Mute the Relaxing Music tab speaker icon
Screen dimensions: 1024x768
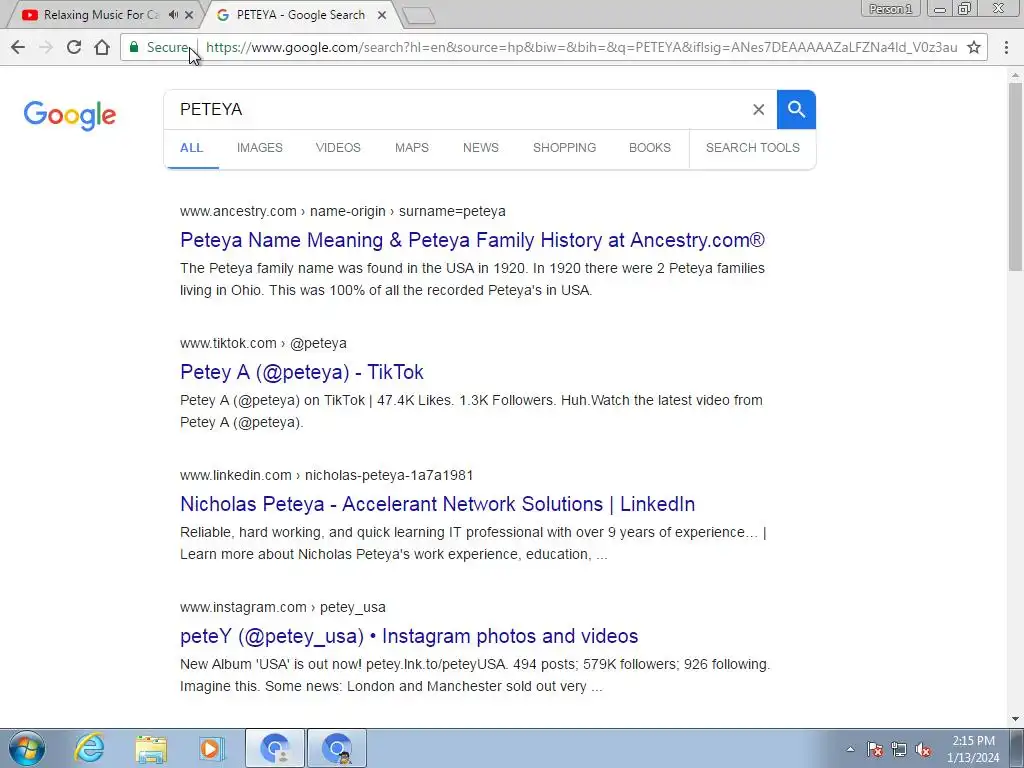click(x=173, y=14)
